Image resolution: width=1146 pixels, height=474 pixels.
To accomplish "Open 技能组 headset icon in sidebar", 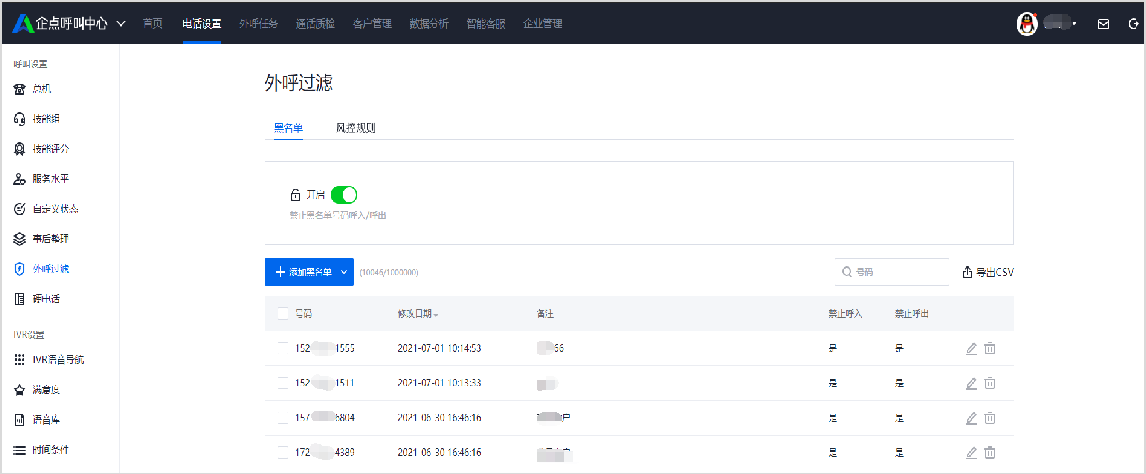I will point(19,119).
